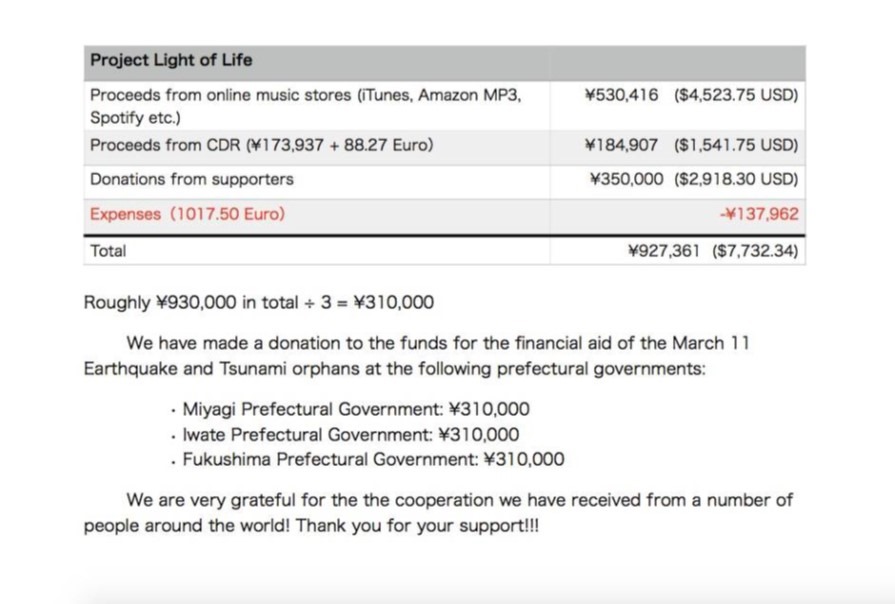The height and width of the screenshot is (604, 895).
Task: Select the ¥927,361 ($7,732.34) total amount
Action: (x=713, y=251)
